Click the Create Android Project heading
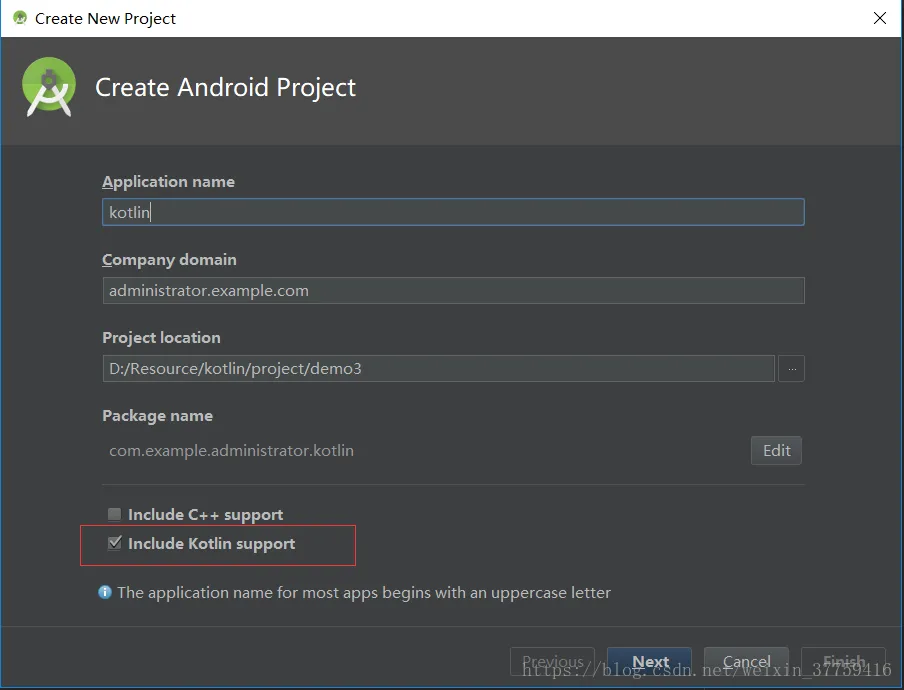 tap(225, 88)
